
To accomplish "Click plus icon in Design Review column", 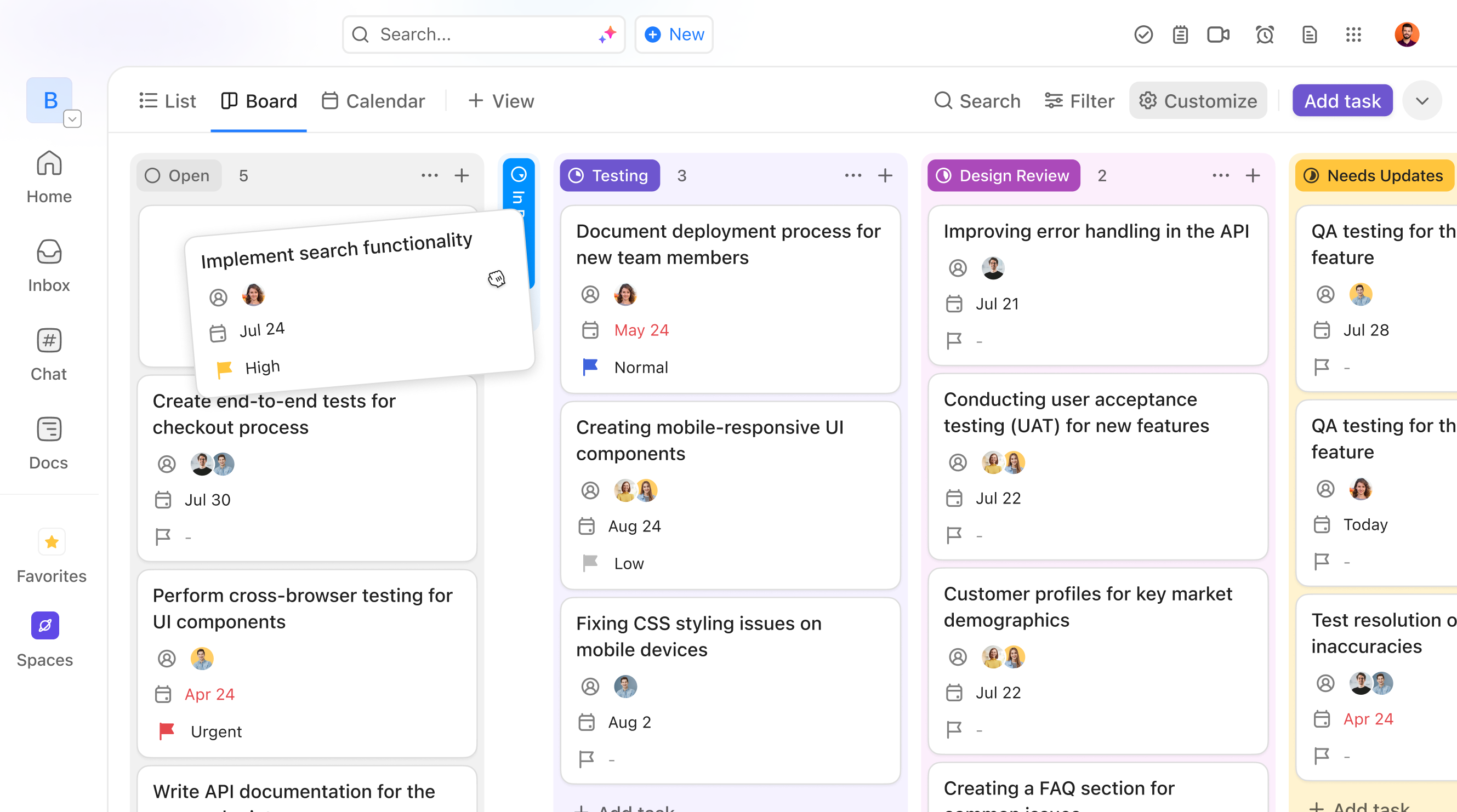I will (1253, 175).
